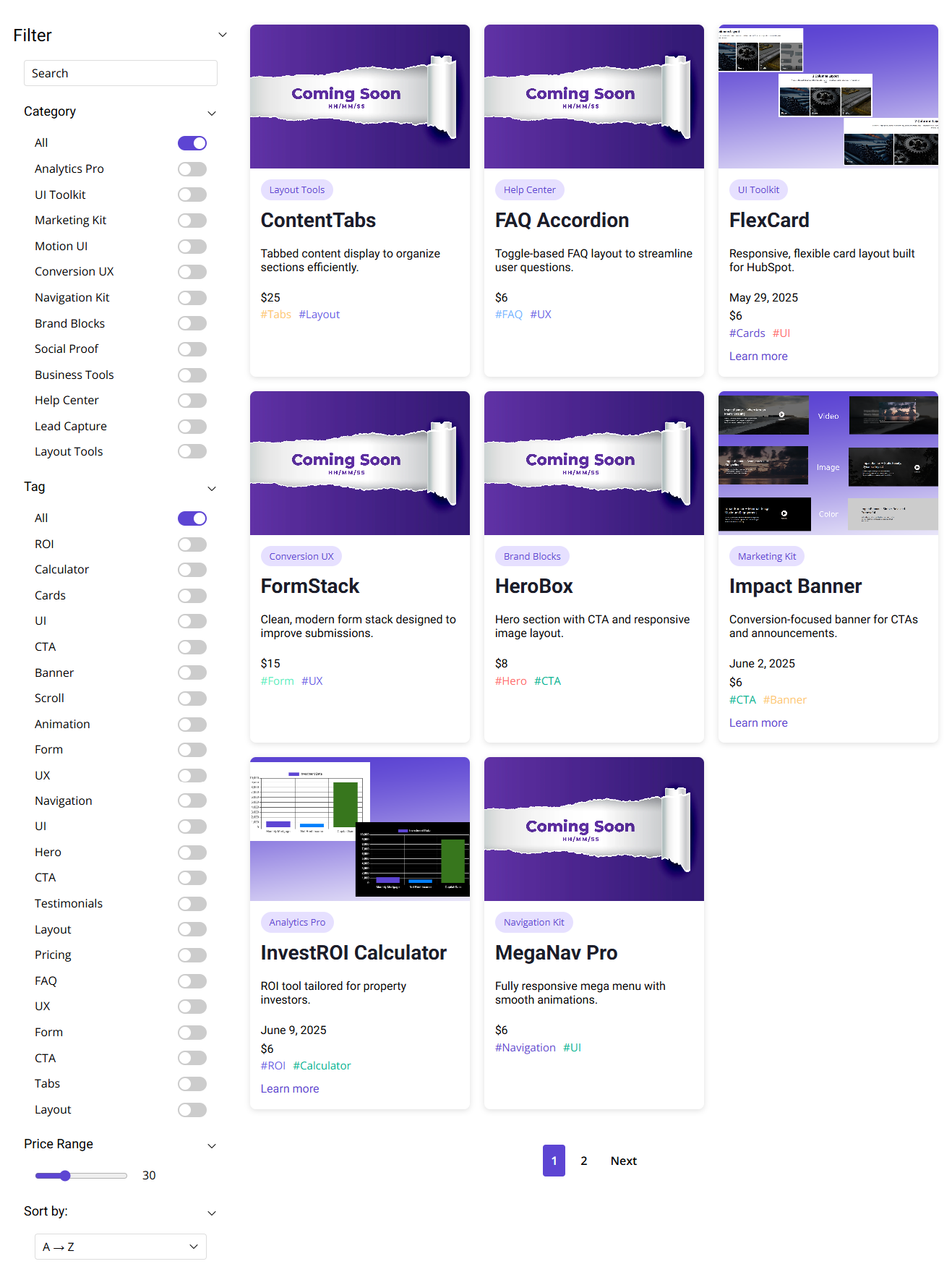Open Learn more link under Impact Banner
Viewport: 952px width, 1277px height.
758,723
